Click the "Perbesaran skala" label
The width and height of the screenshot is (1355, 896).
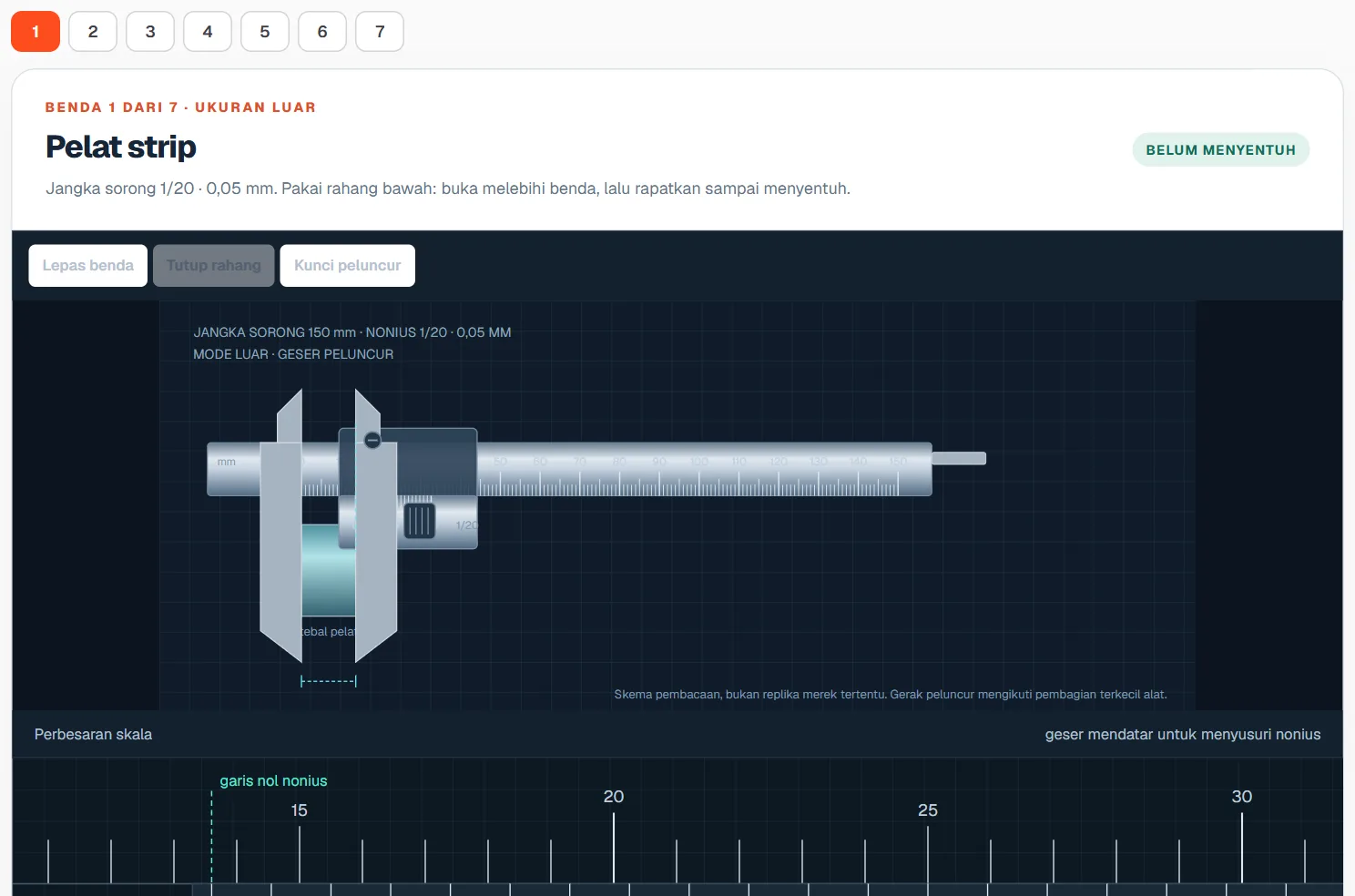click(93, 735)
